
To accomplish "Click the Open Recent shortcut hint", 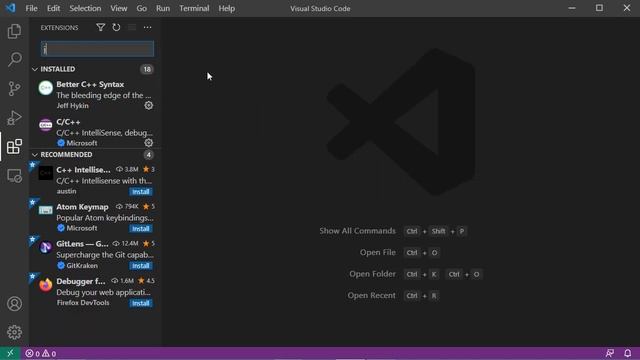I will click(371, 296).
